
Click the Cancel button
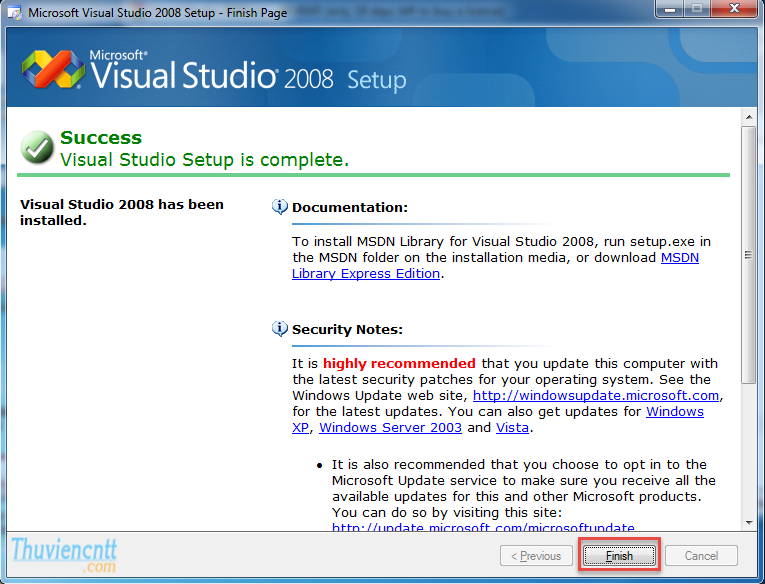tap(701, 556)
